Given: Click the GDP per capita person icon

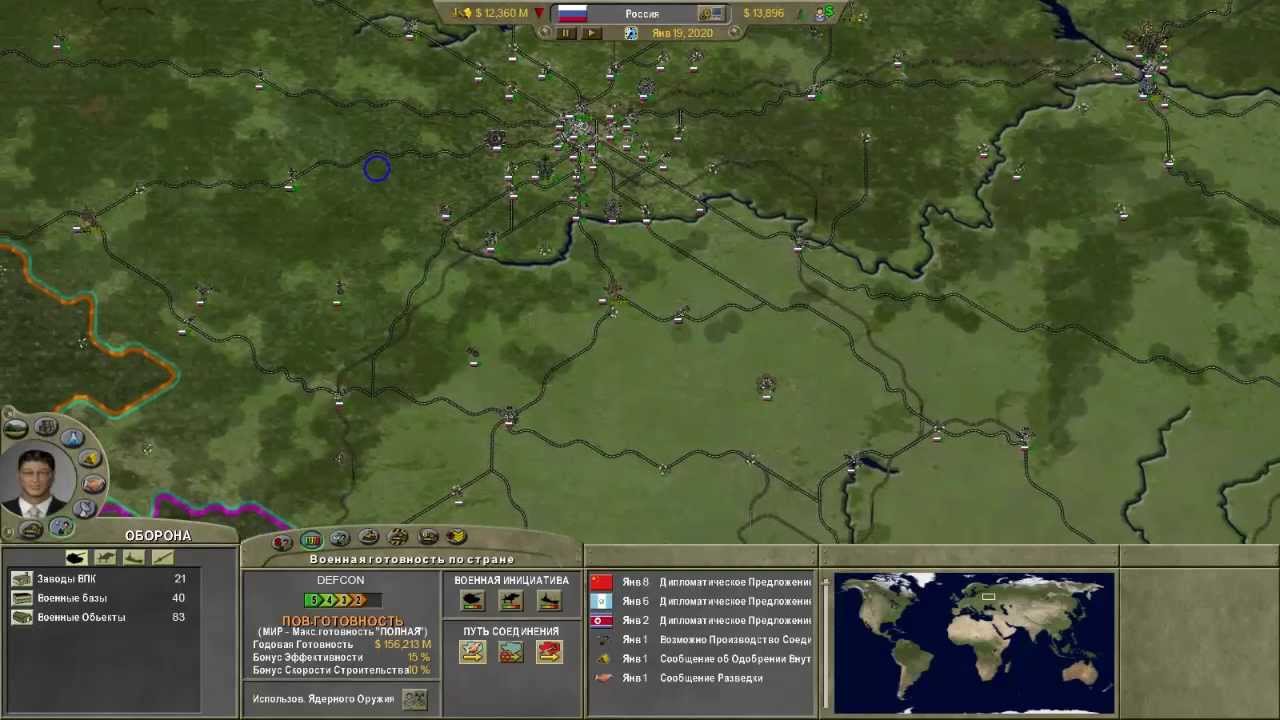Looking at the screenshot, I should (822, 14).
